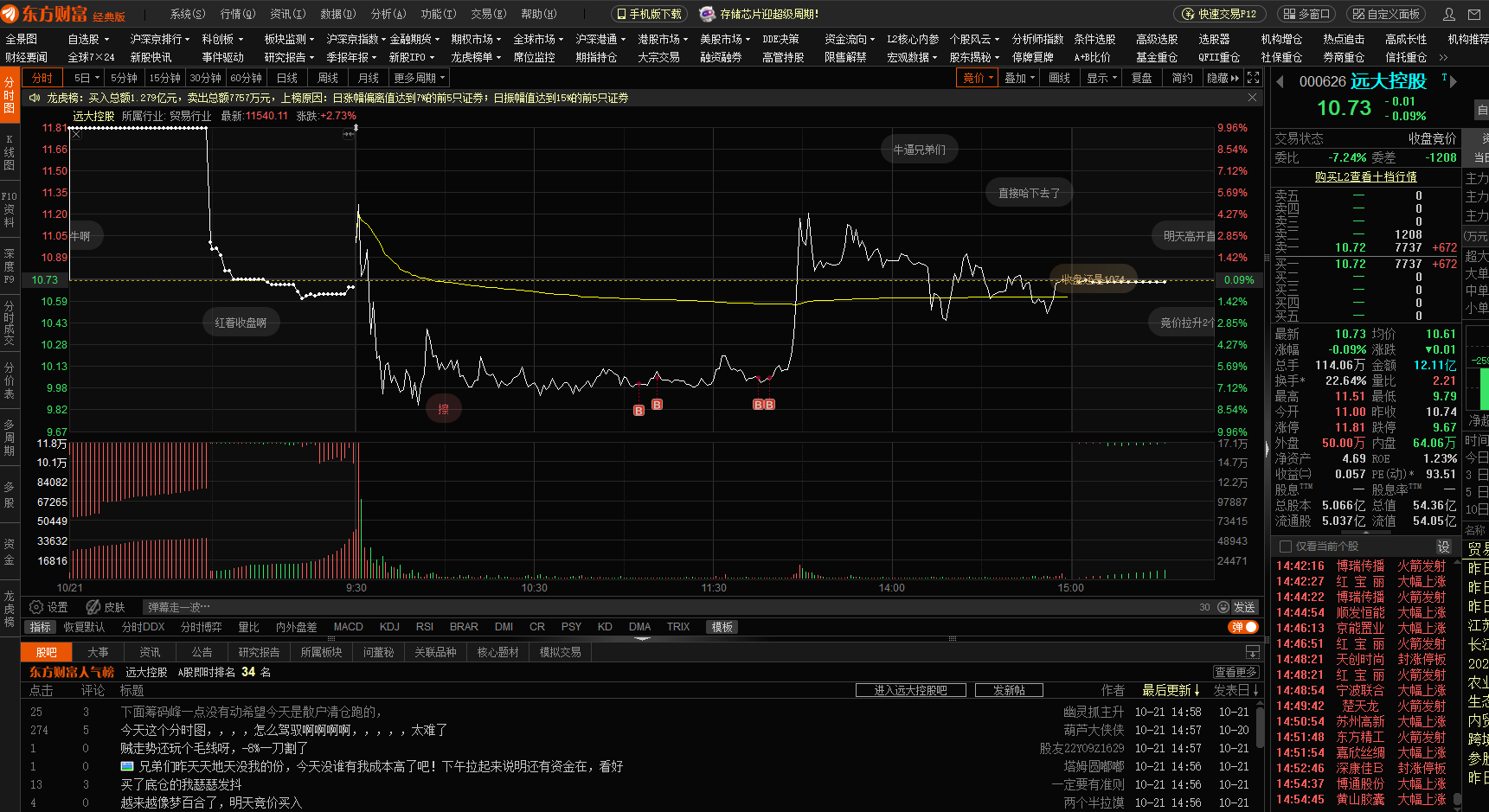Click the 存储芯片 promotion mascot icon
The width and height of the screenshot is (1489, 812).
coord(707,14)
